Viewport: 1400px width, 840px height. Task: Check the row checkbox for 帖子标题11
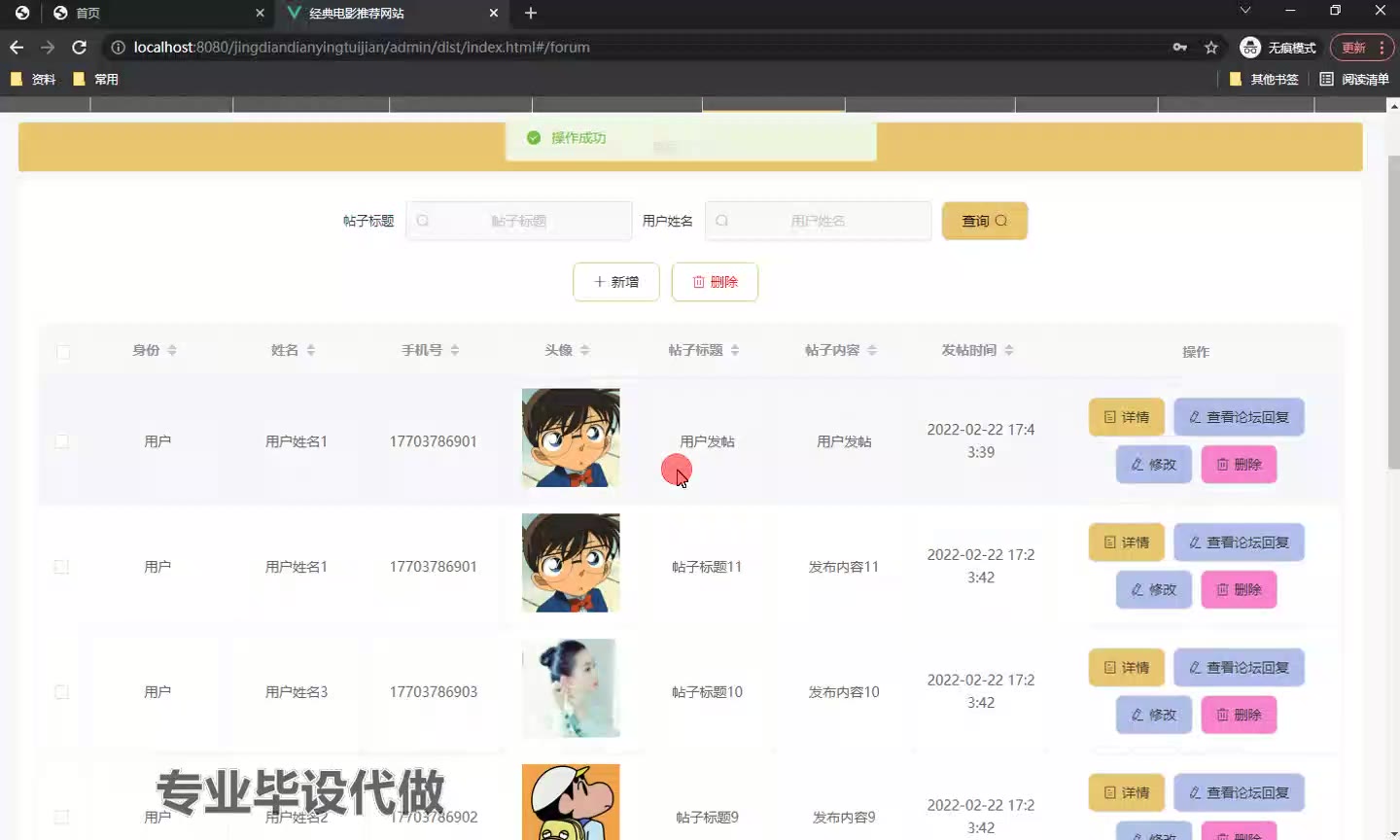point(61,567)
